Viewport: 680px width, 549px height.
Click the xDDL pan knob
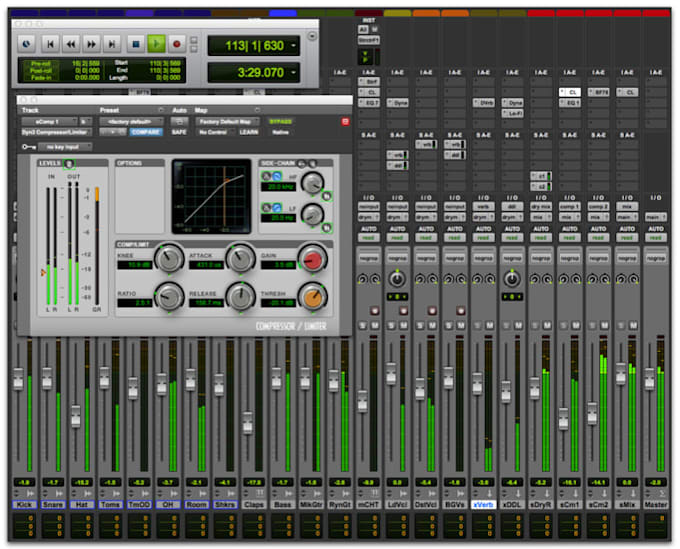click(x=512, y=279)
